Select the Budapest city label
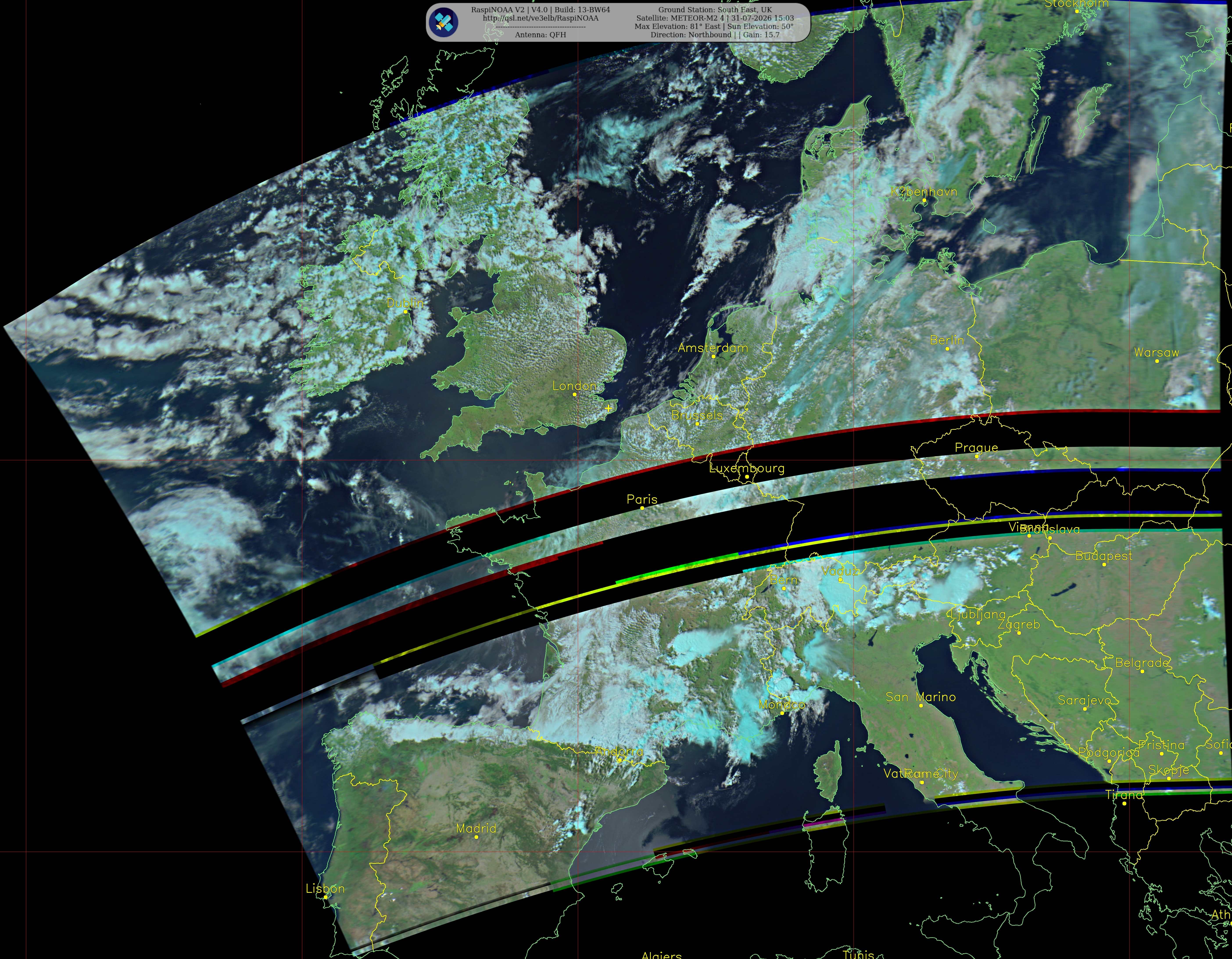Image resolution: width=1232 pixels, height=959 pixels. pyautogui.click(x=1104, y=556)
